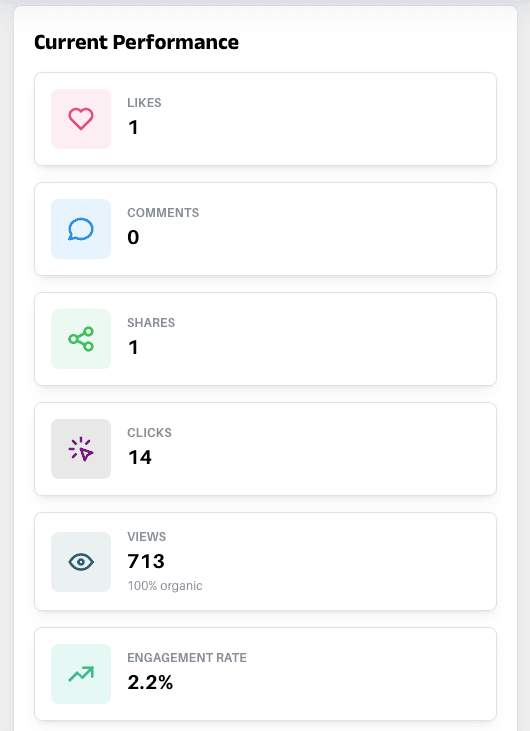Select the Shares metric card
Screen dimensions: 530x731
(265, 339)
